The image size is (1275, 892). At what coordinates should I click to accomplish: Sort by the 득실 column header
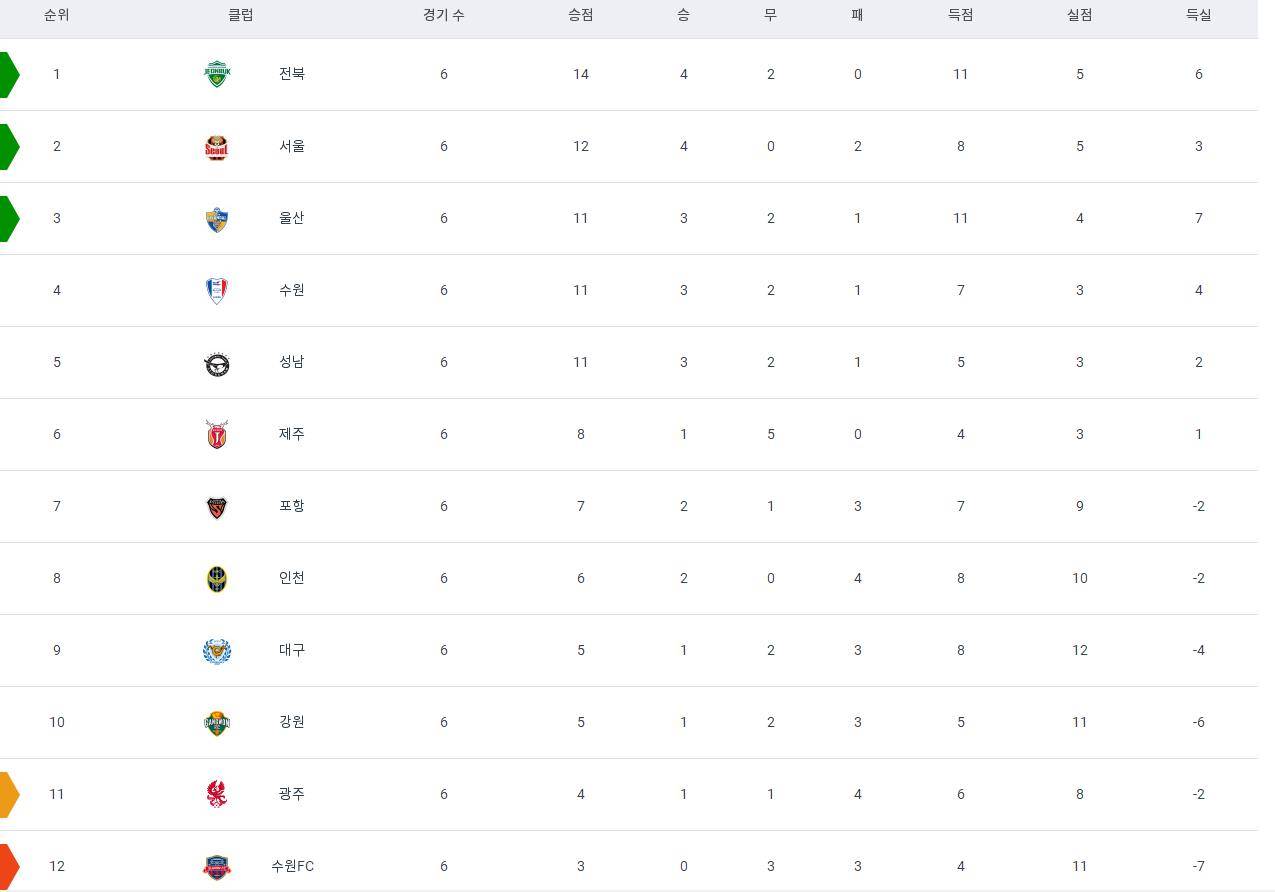[1198, 15]
